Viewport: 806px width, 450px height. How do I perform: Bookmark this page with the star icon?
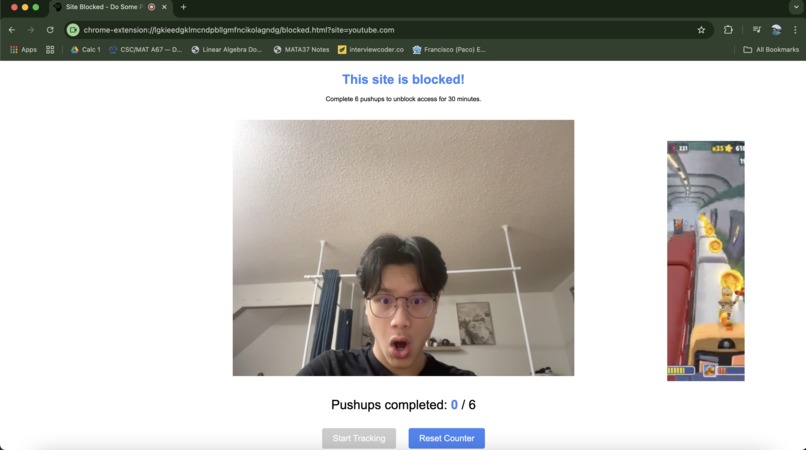point(701,30)
